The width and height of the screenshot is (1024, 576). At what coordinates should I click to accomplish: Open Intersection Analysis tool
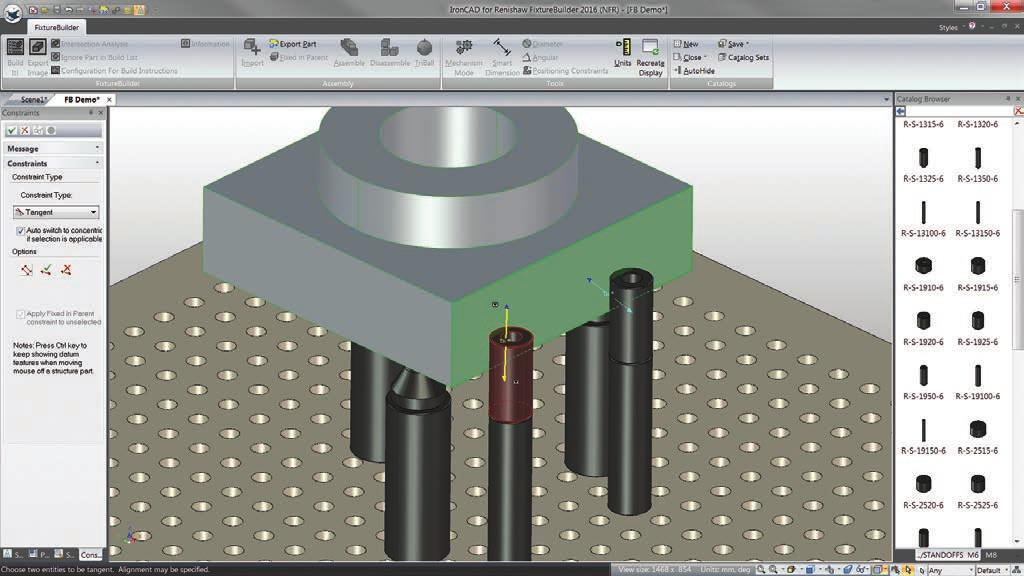pos(89,44)
